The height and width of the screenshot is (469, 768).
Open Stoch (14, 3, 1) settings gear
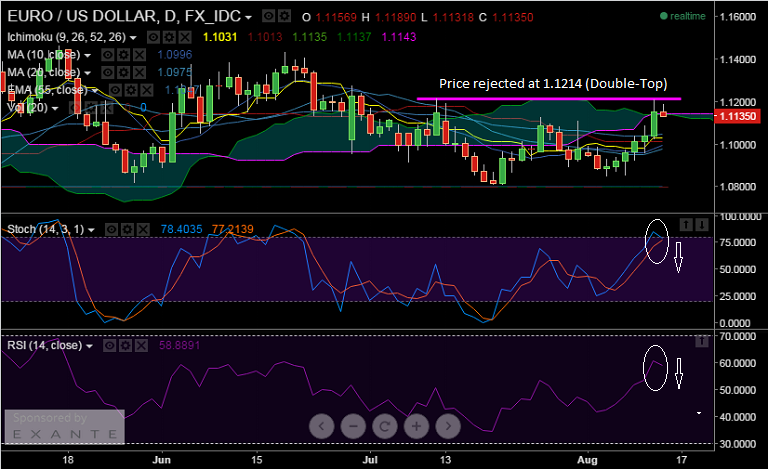pos(127,229)
